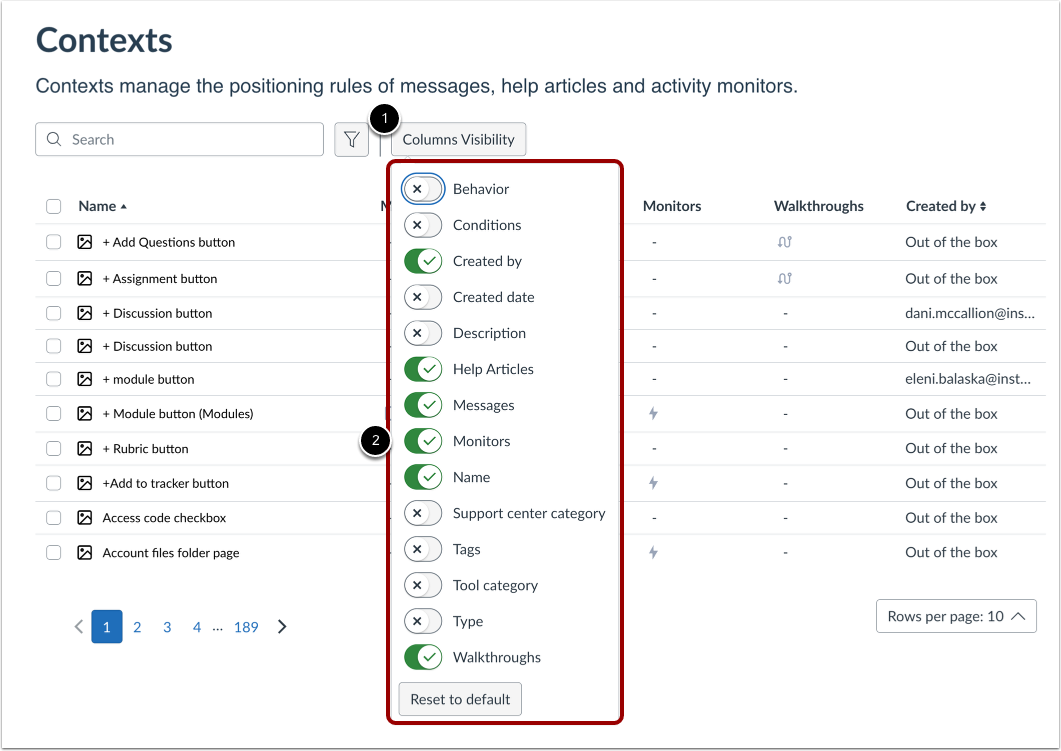The height and width of the screenshot is (751, 1061).
Task: Hide the Monitors column toggle
Action: 424,441
